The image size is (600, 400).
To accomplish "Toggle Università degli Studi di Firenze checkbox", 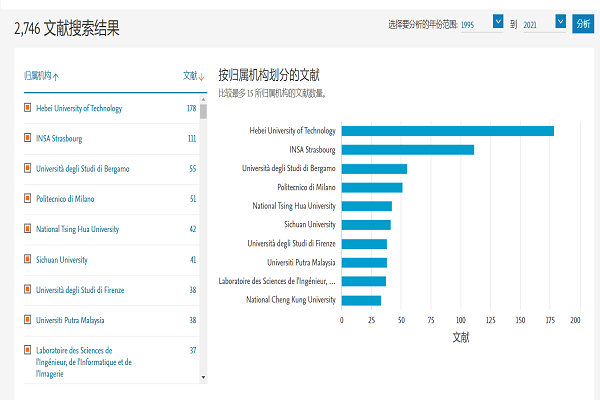I will (28, 289).
